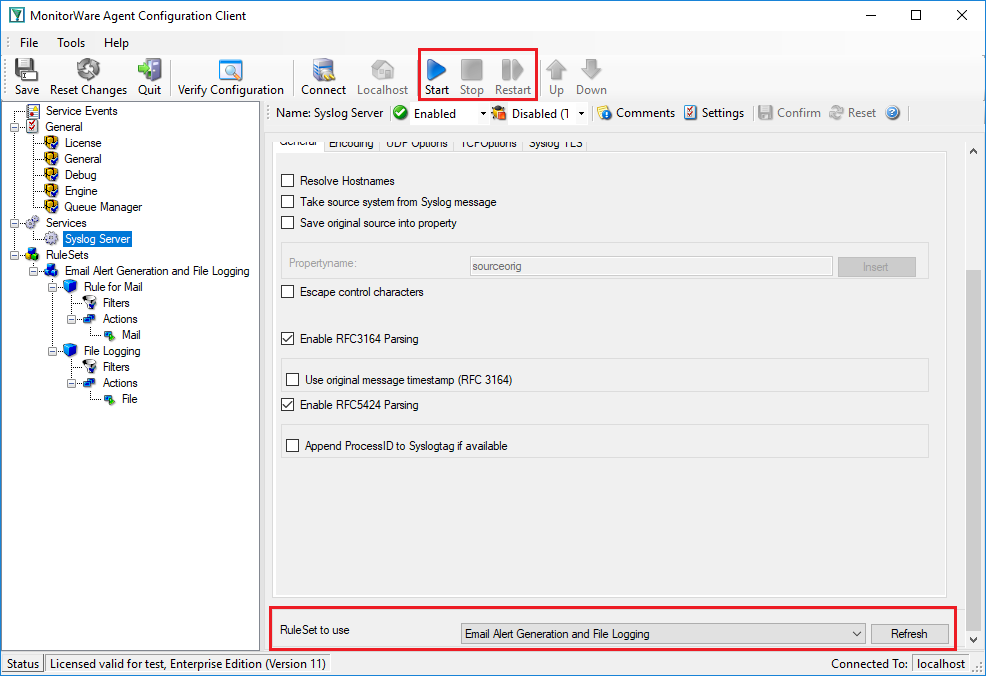The width and height of the screenshot is (986, 676).
Task: Click Reset in the service toolbar
Action: [x=853, y=113]
